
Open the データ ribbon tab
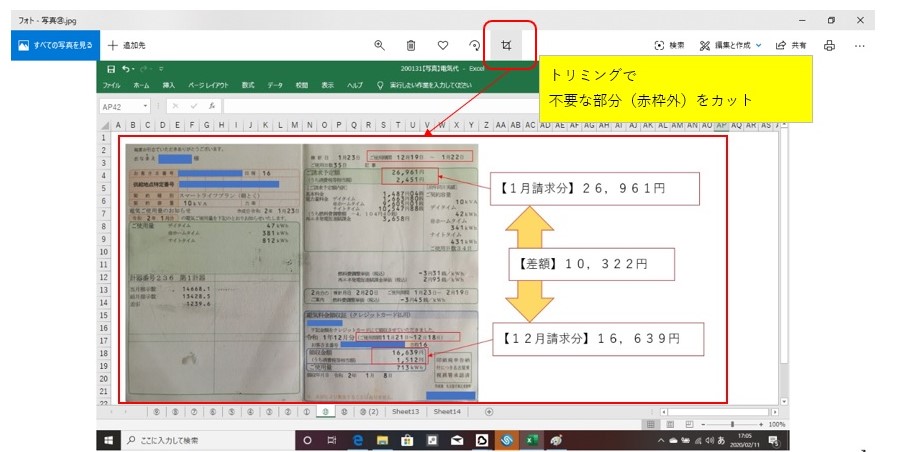point(275,85)
